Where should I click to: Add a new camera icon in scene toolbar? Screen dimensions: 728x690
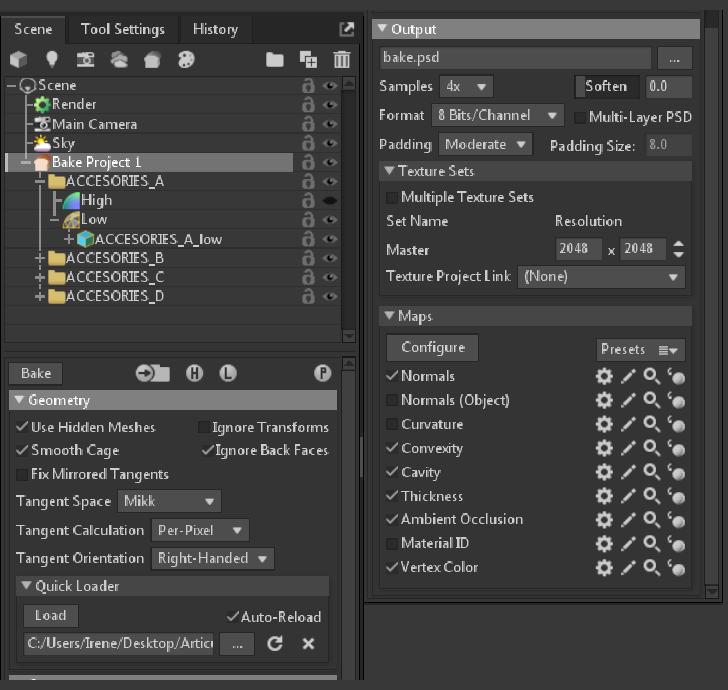85,59
